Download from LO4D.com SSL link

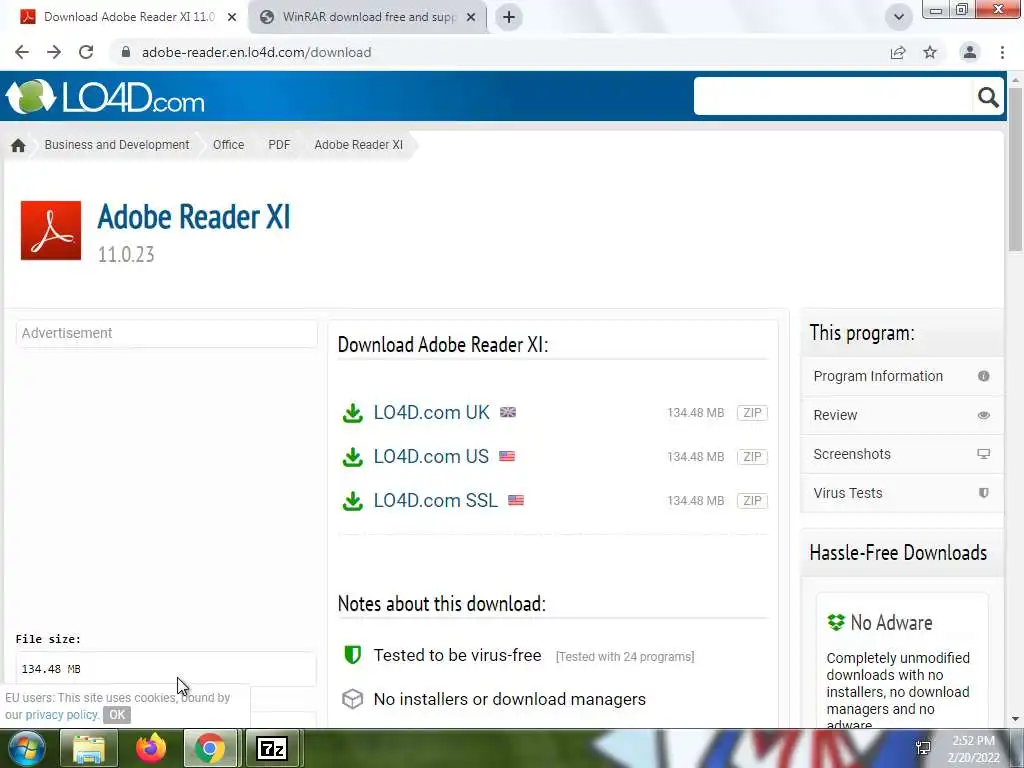coord(436,500)
